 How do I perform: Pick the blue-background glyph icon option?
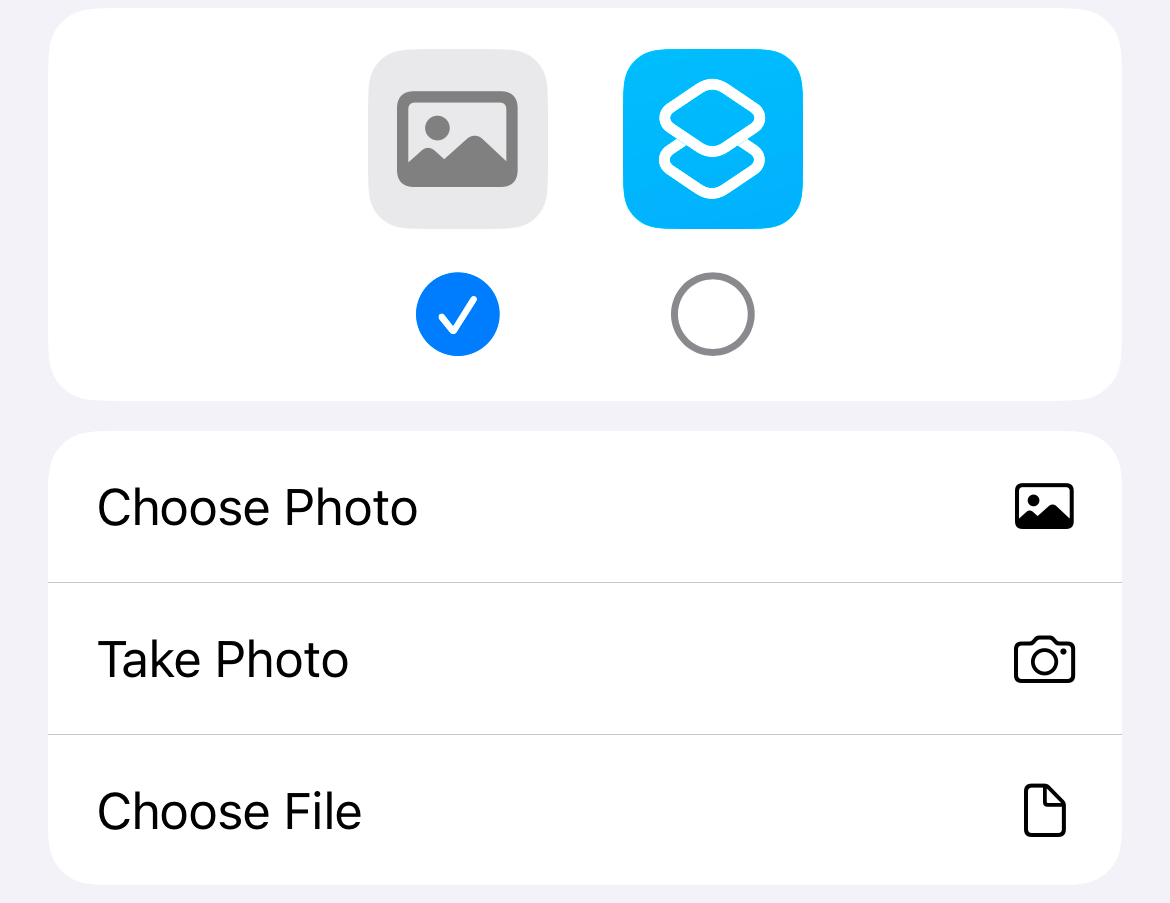pos(712,139)
